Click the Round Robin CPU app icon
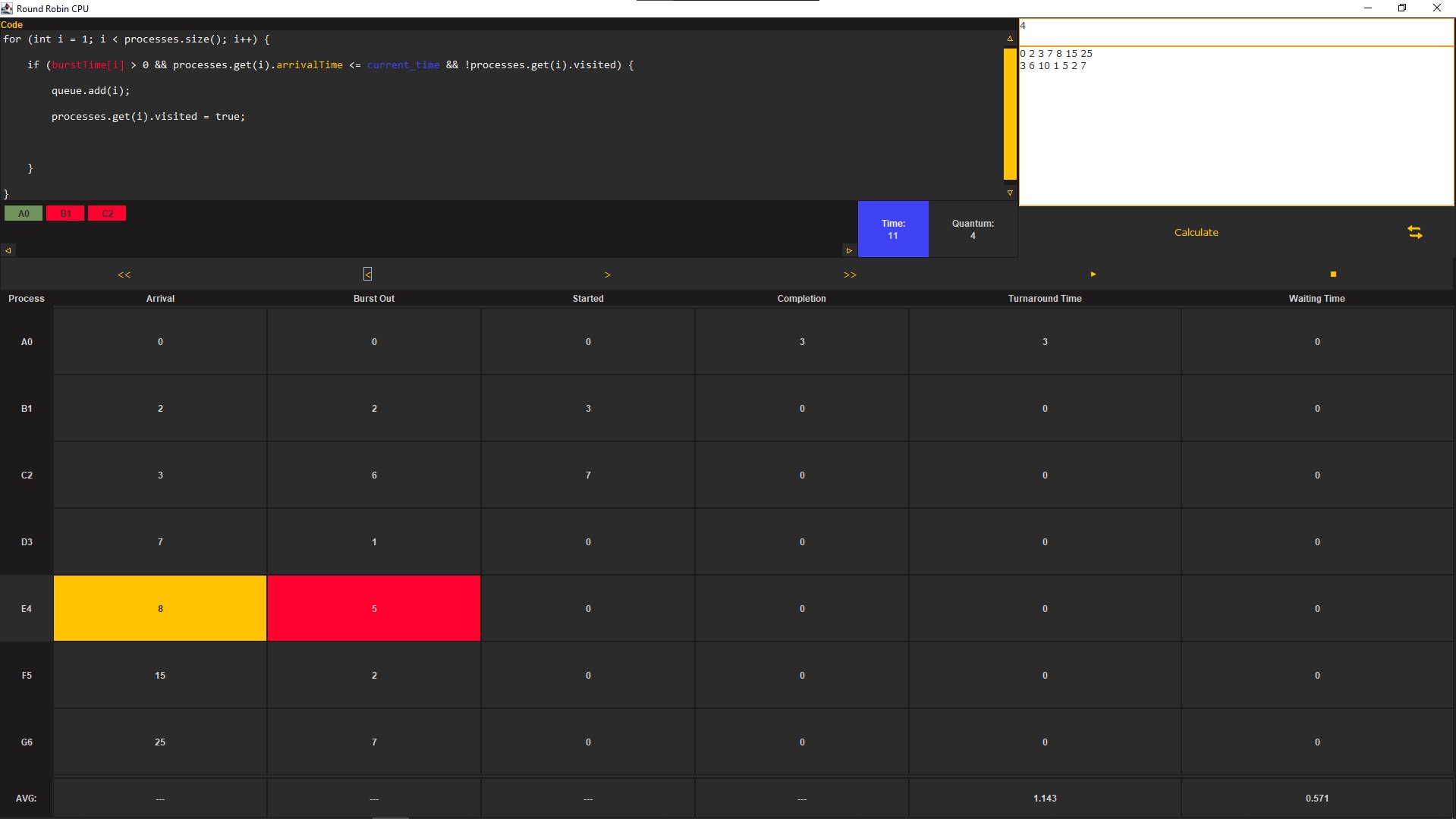This screenshot has height=819, width=1456. [x=7, y=8]
